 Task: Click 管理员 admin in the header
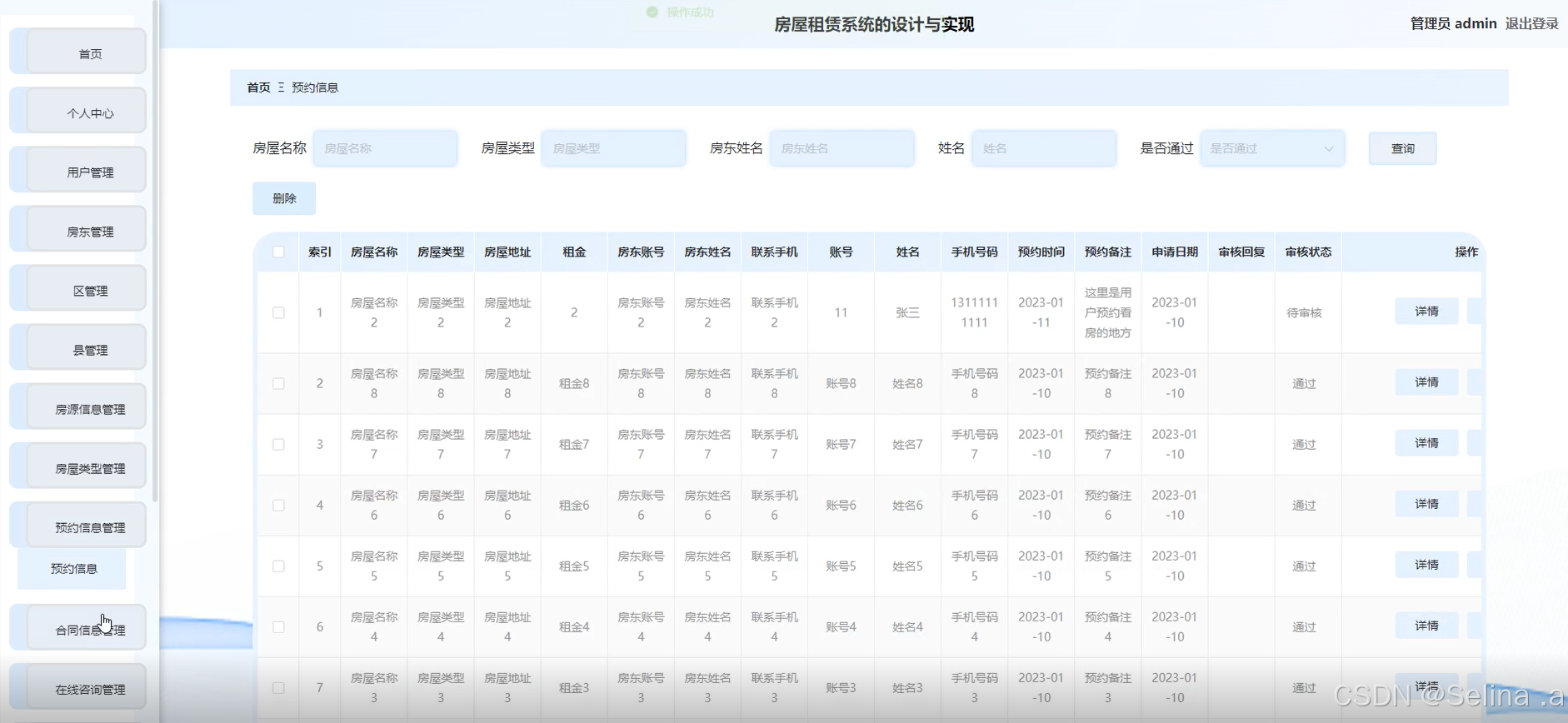[1453, 23]
